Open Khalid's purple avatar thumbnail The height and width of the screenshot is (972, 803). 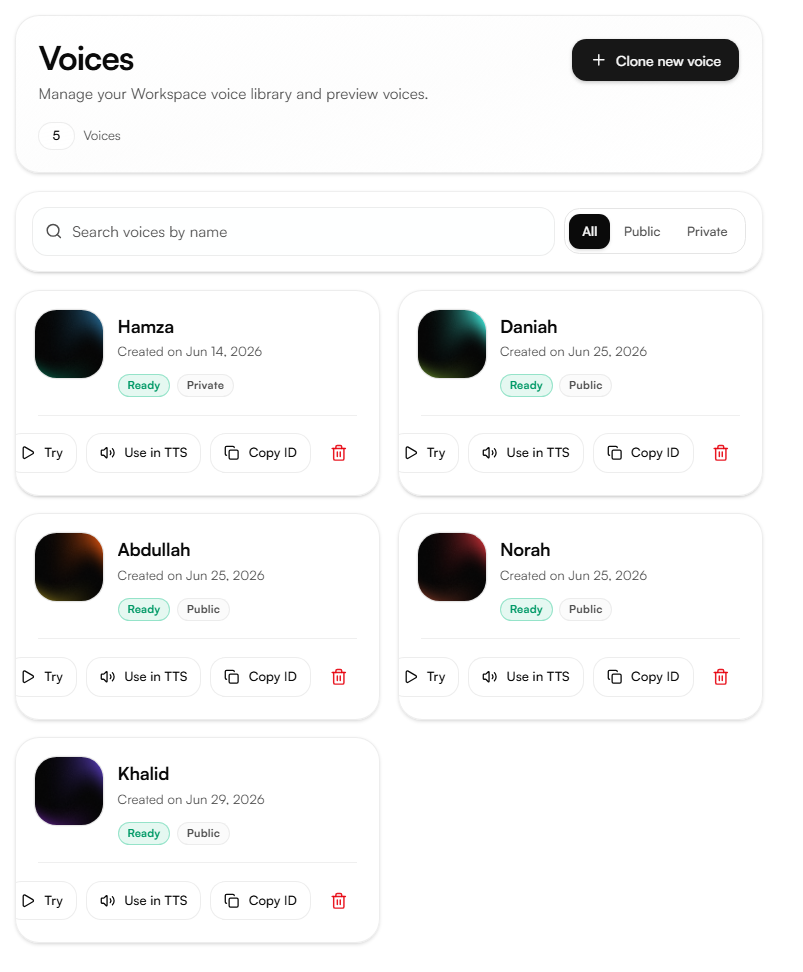click(69, 791)
